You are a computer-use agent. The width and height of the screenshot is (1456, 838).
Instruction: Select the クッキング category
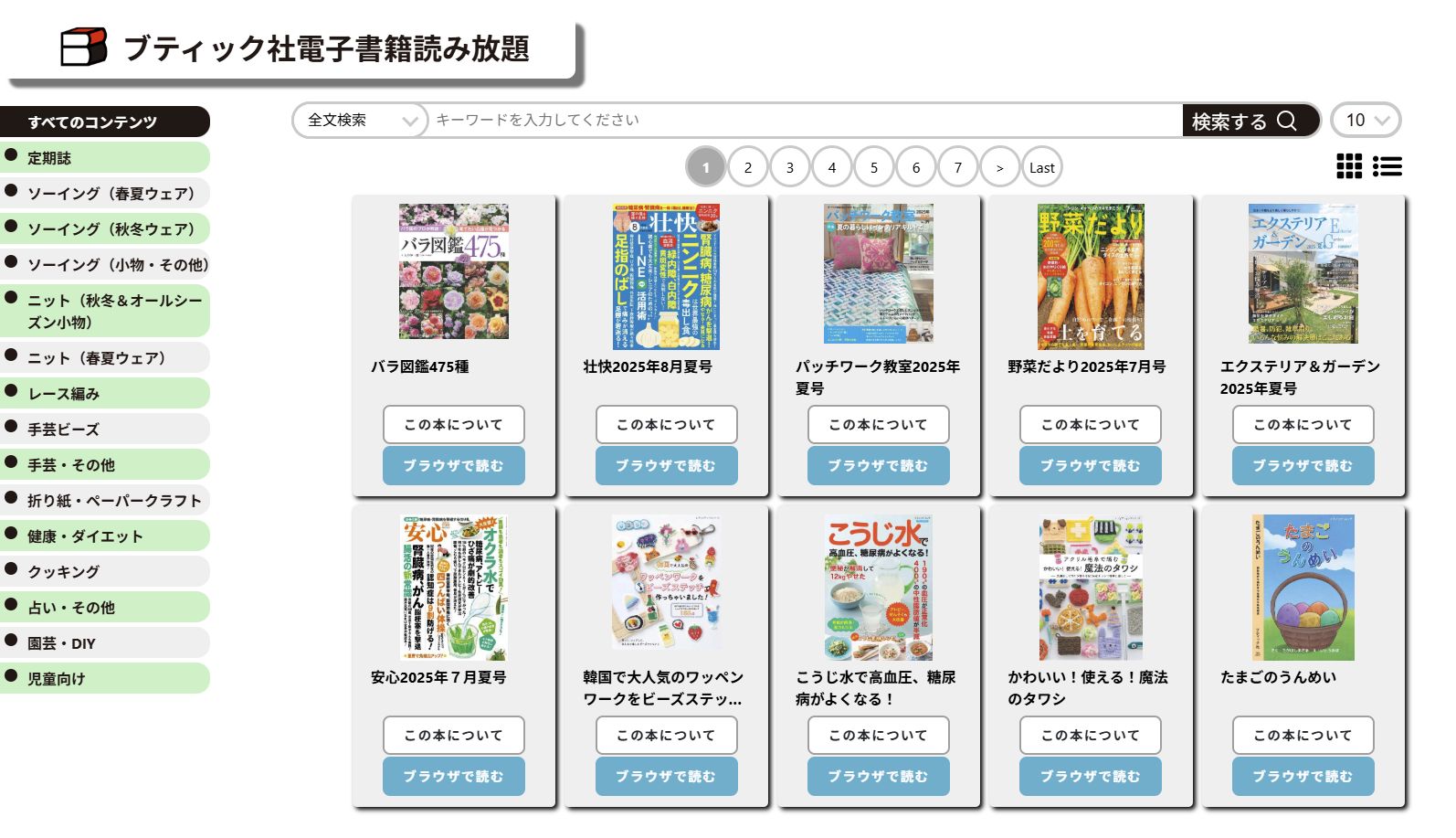coord(105,571)
